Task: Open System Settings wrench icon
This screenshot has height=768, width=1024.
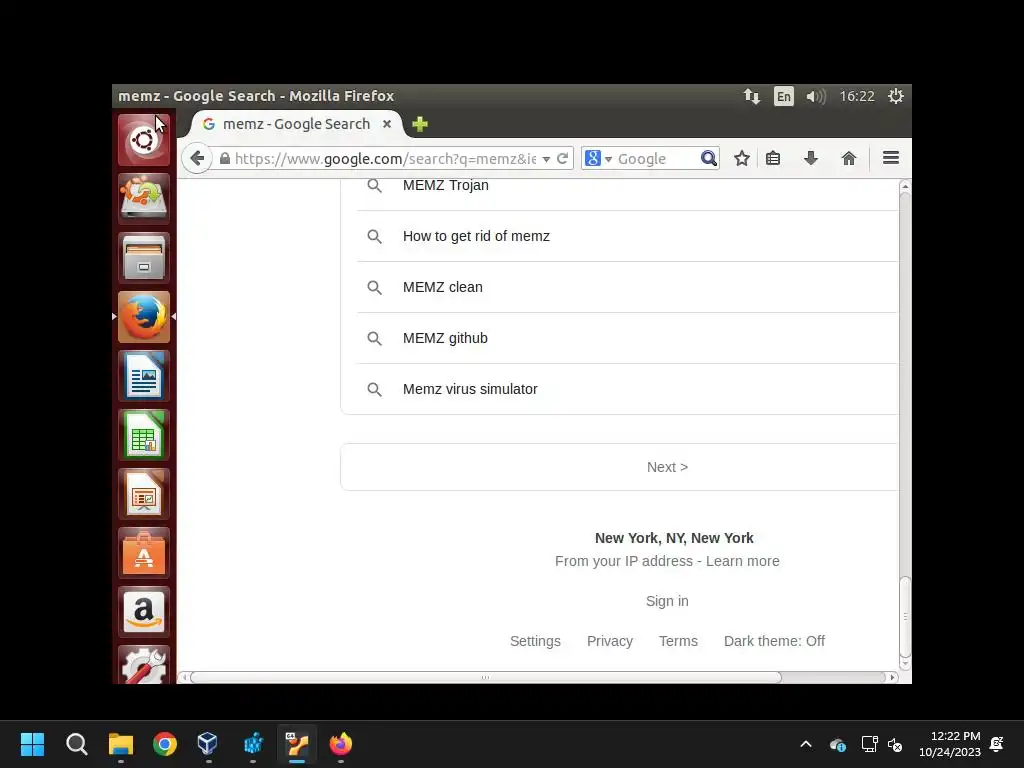Action: [144, 665]
